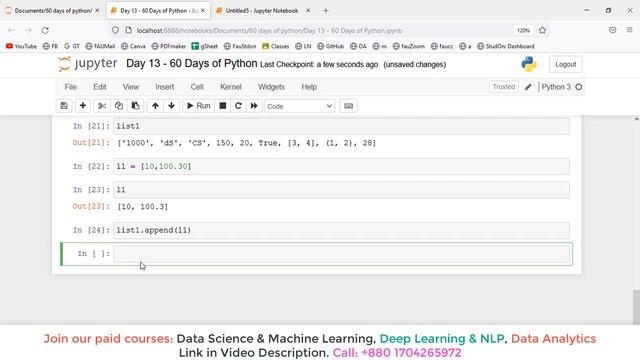
Task: Open the command palette keyboard icon
Action: point(349,106)
